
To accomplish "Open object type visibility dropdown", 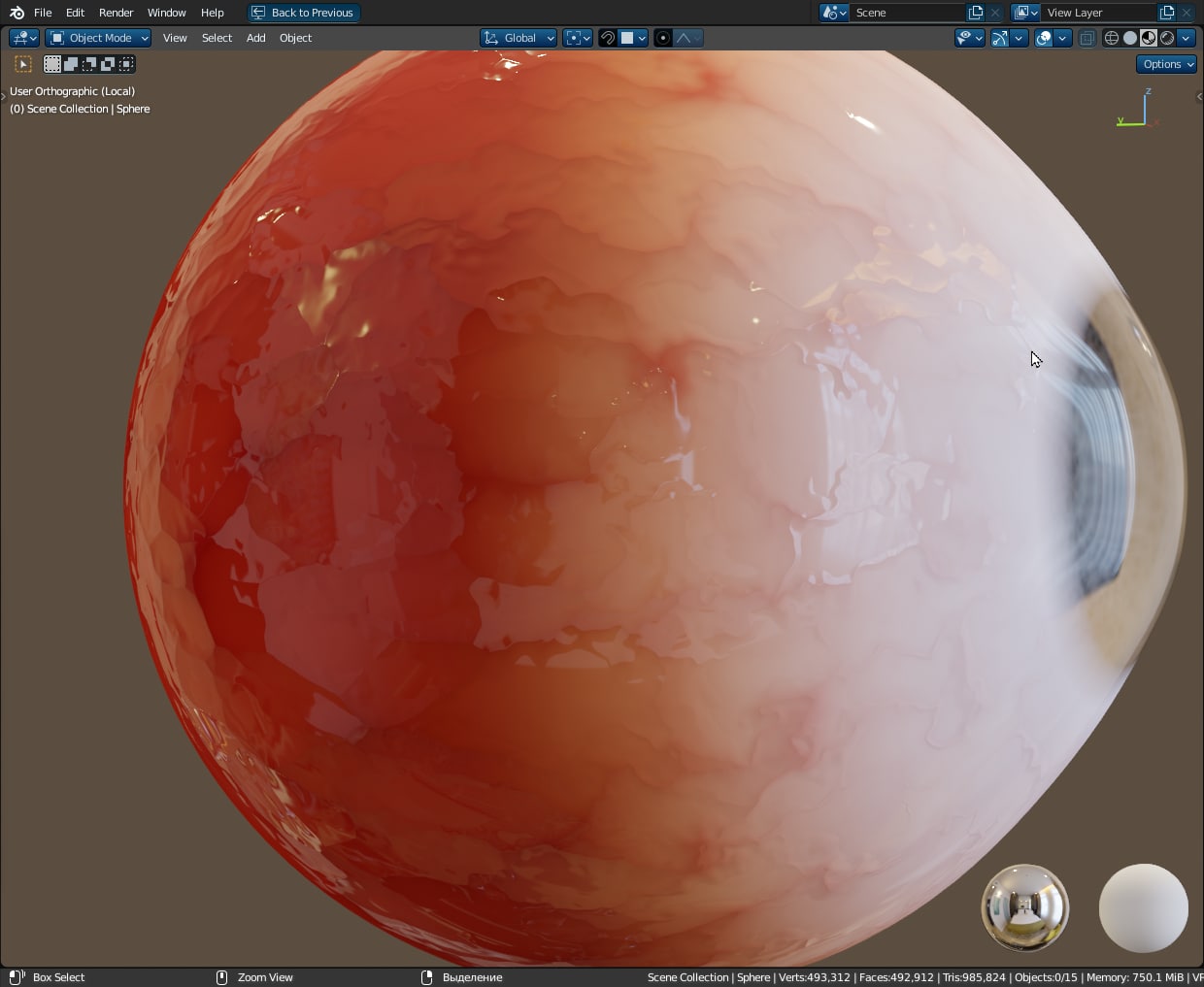I will 970,38.
